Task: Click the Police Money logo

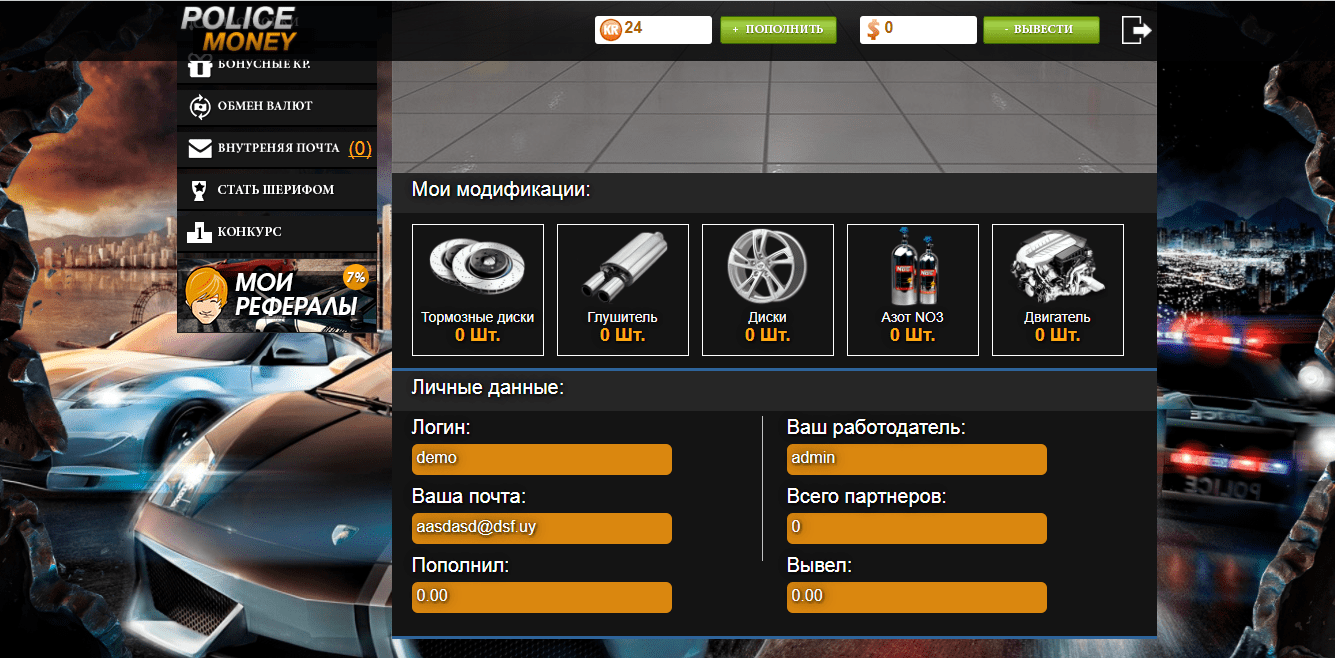Action: 238,27
